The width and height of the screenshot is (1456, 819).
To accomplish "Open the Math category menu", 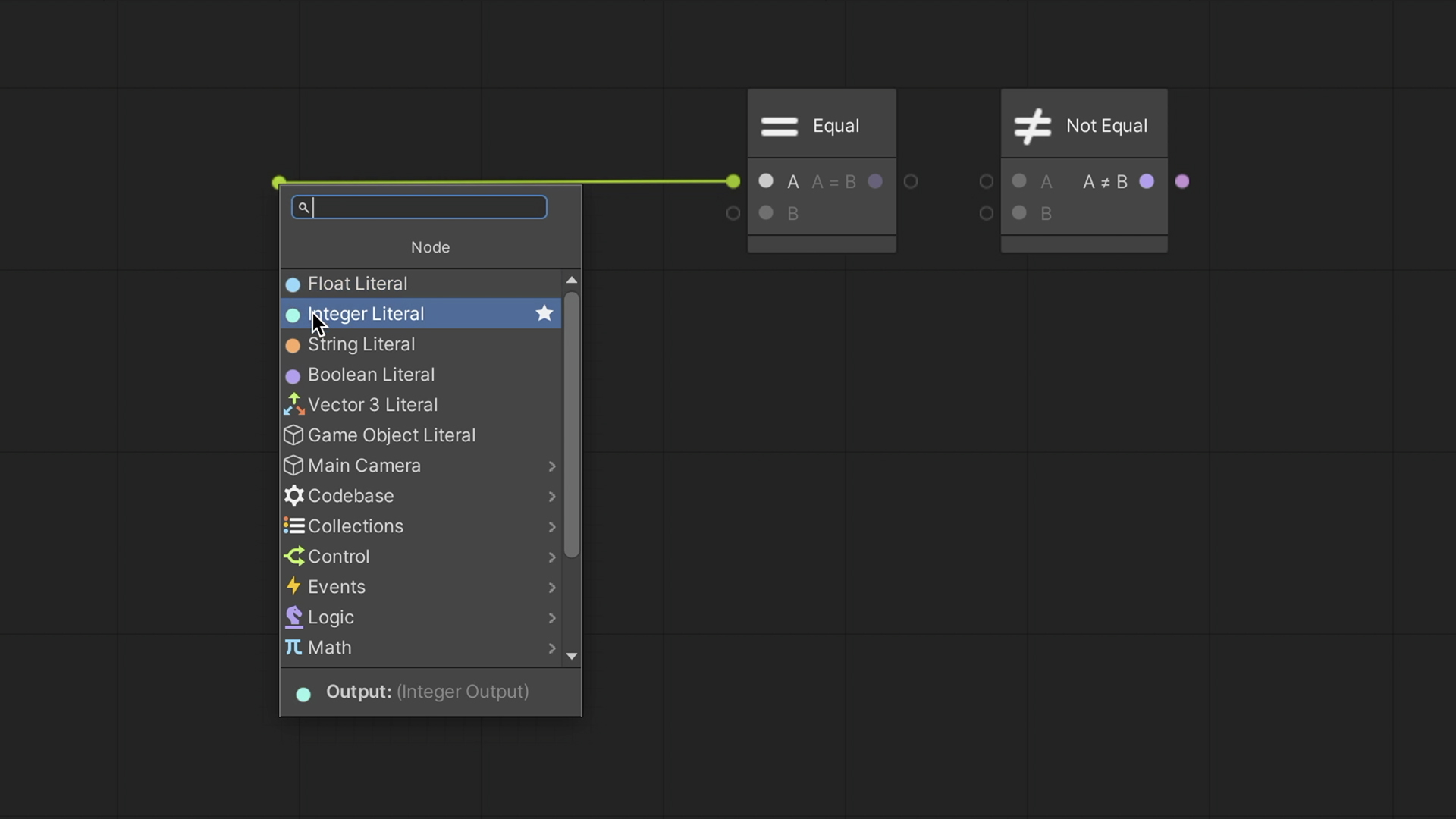I will pos(329,648).
